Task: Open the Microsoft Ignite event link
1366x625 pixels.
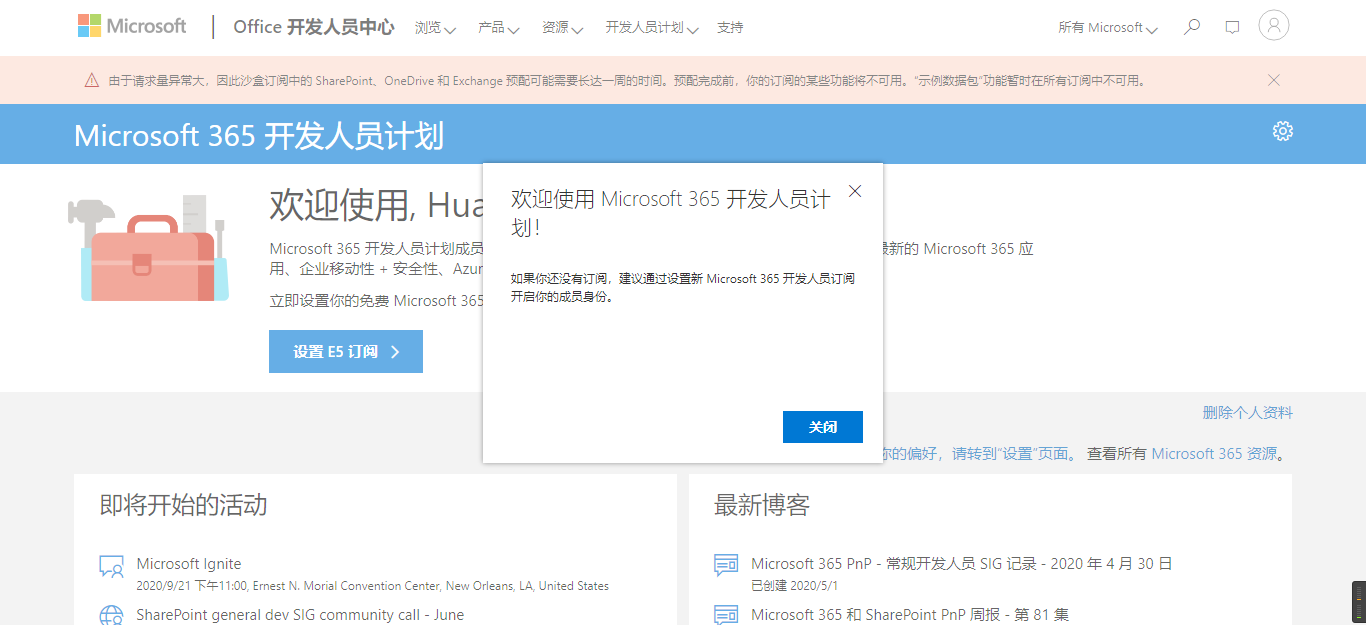Action: [x=189, y=564]
